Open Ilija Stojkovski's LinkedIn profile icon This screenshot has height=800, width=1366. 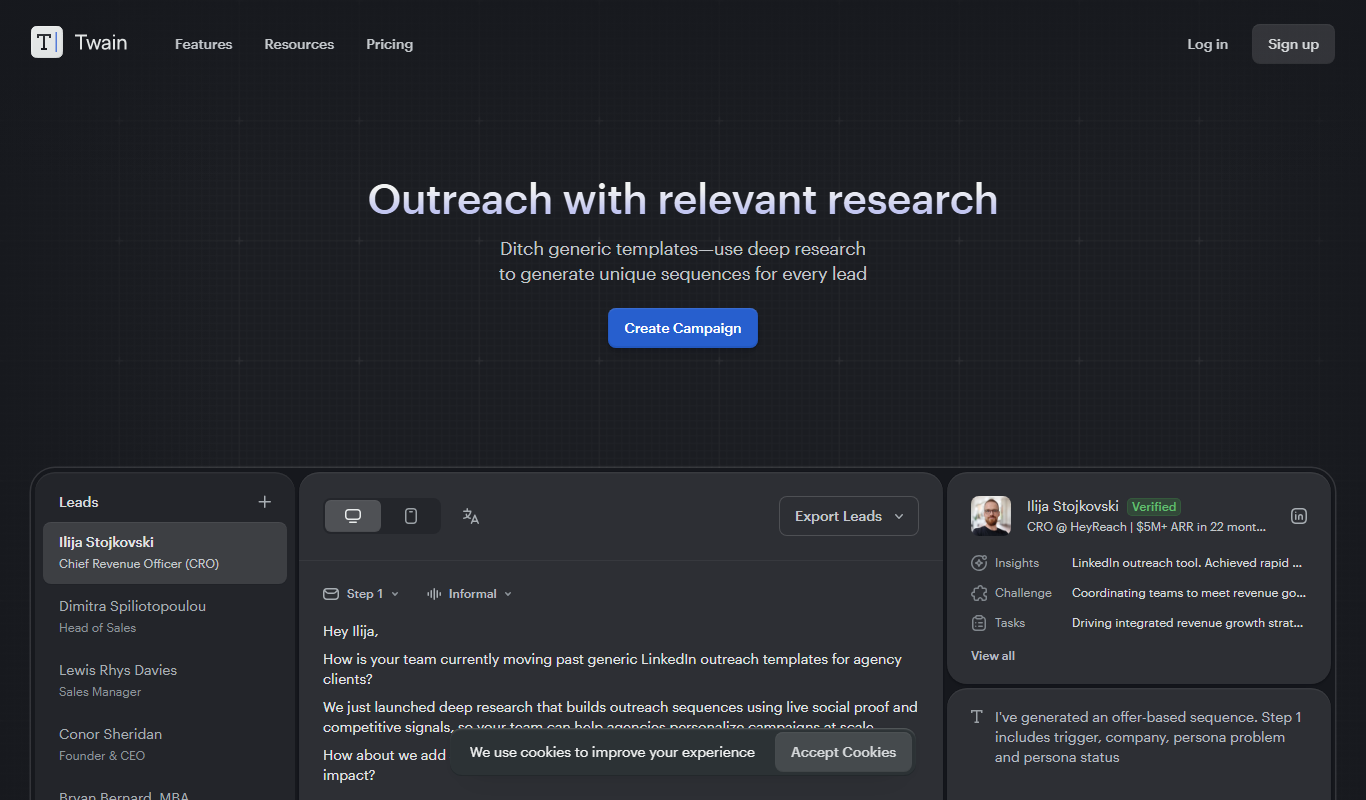(1299, 516)
